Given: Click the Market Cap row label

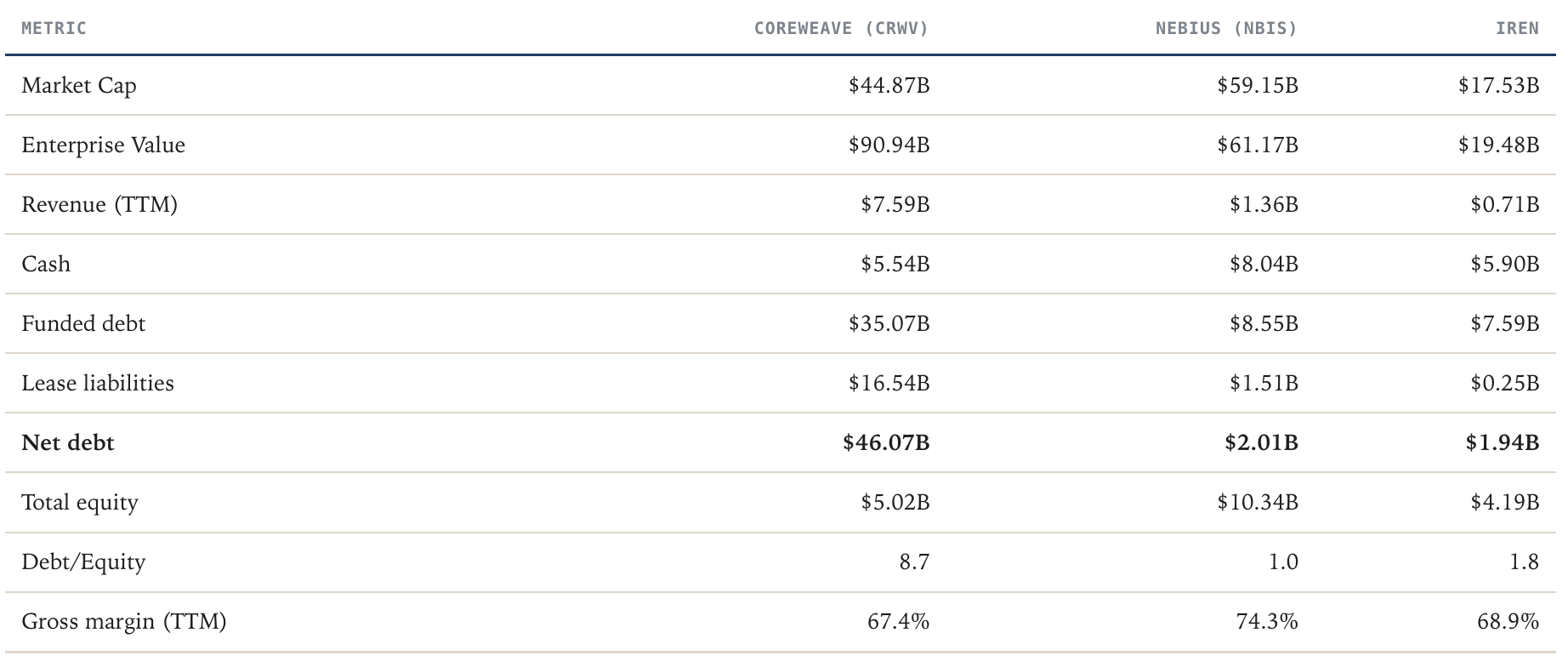Looking at the screenshot, I should (x=79, y=85).
